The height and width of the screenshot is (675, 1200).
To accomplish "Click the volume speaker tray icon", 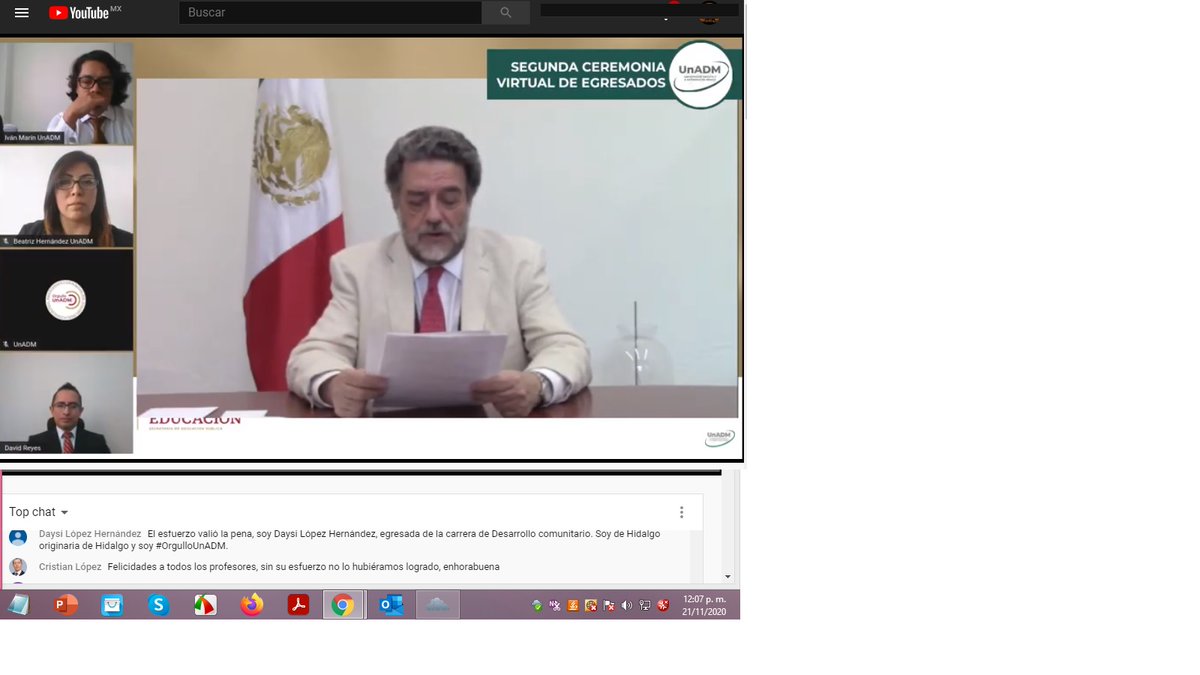I will click(627, 605).
